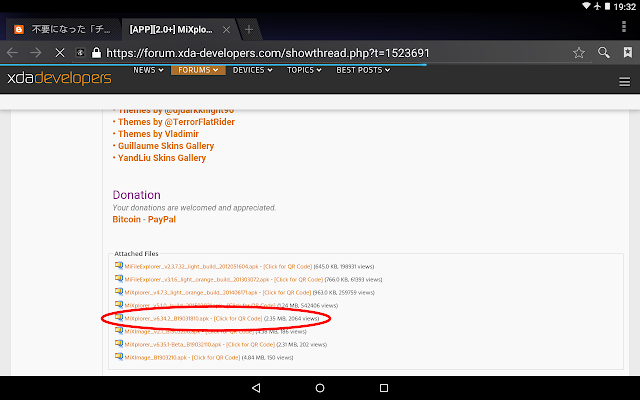The height and width of the screenshot is (400, 640).
Task: Expand the NEWS dropdown menu
Action: click(x=148, y=70)
